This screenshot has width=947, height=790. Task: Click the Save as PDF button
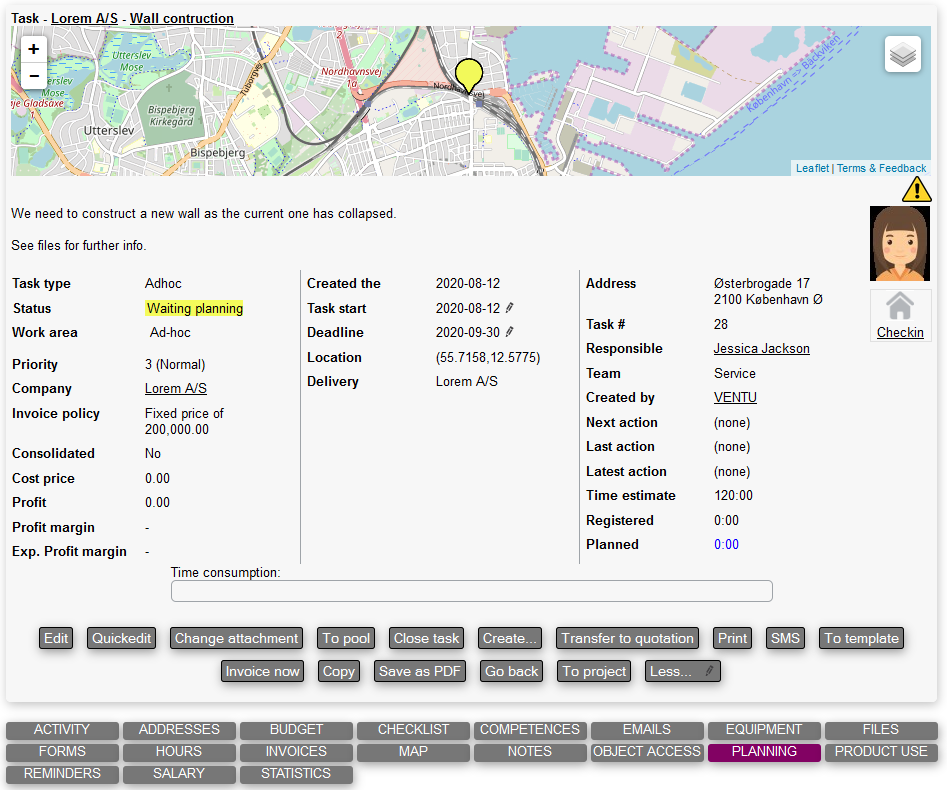[x=420, y=671]
